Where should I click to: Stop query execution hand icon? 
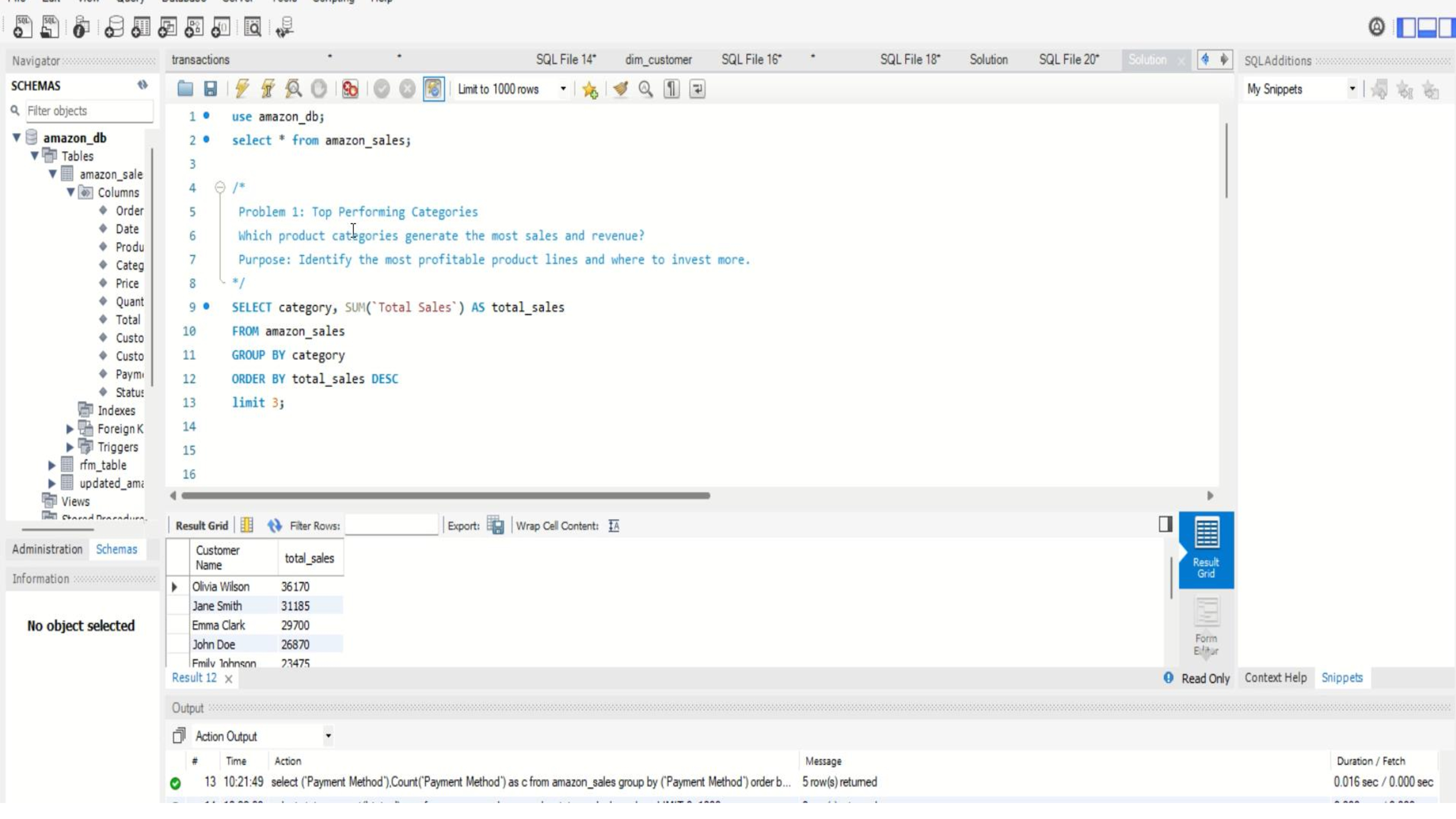click(319, 89)
